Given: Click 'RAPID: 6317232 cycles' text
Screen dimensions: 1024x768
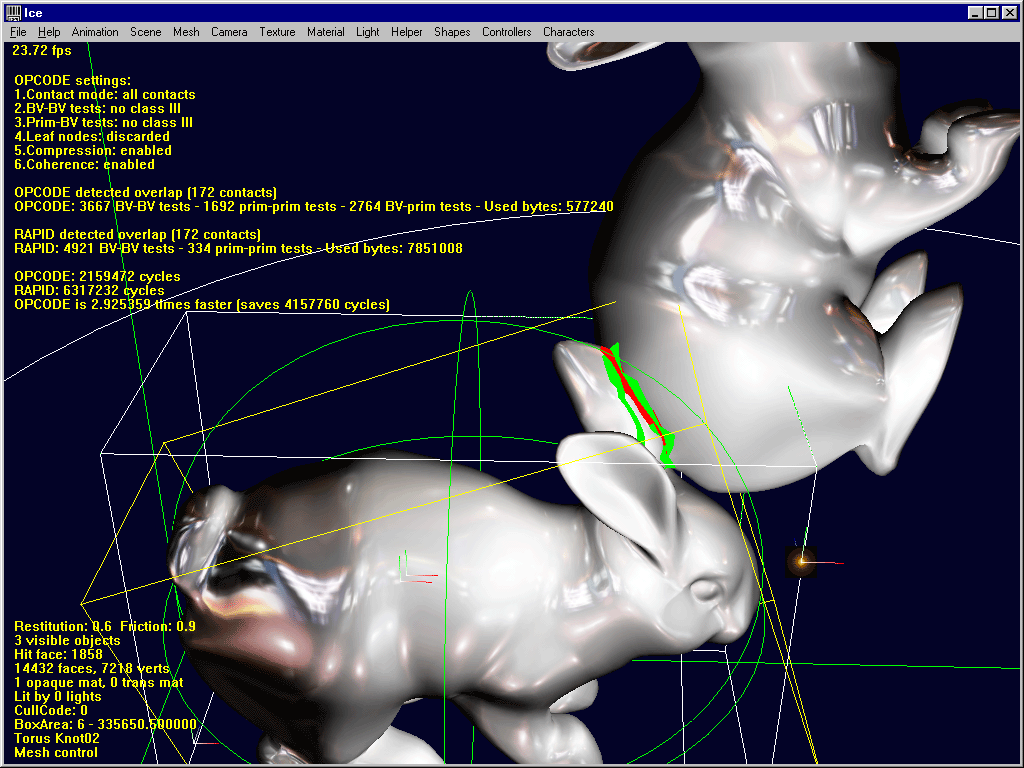Looking at the screenshot, I should pyautogui.click(x=89, y=291).
